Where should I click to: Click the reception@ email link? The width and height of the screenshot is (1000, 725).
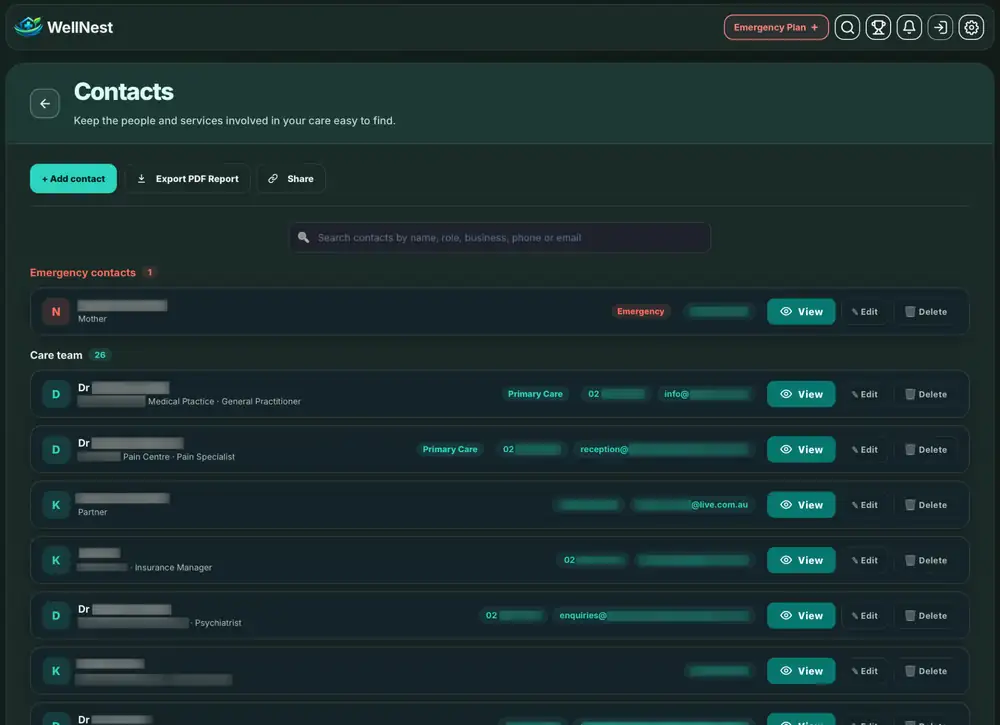[x=663, y=450]
